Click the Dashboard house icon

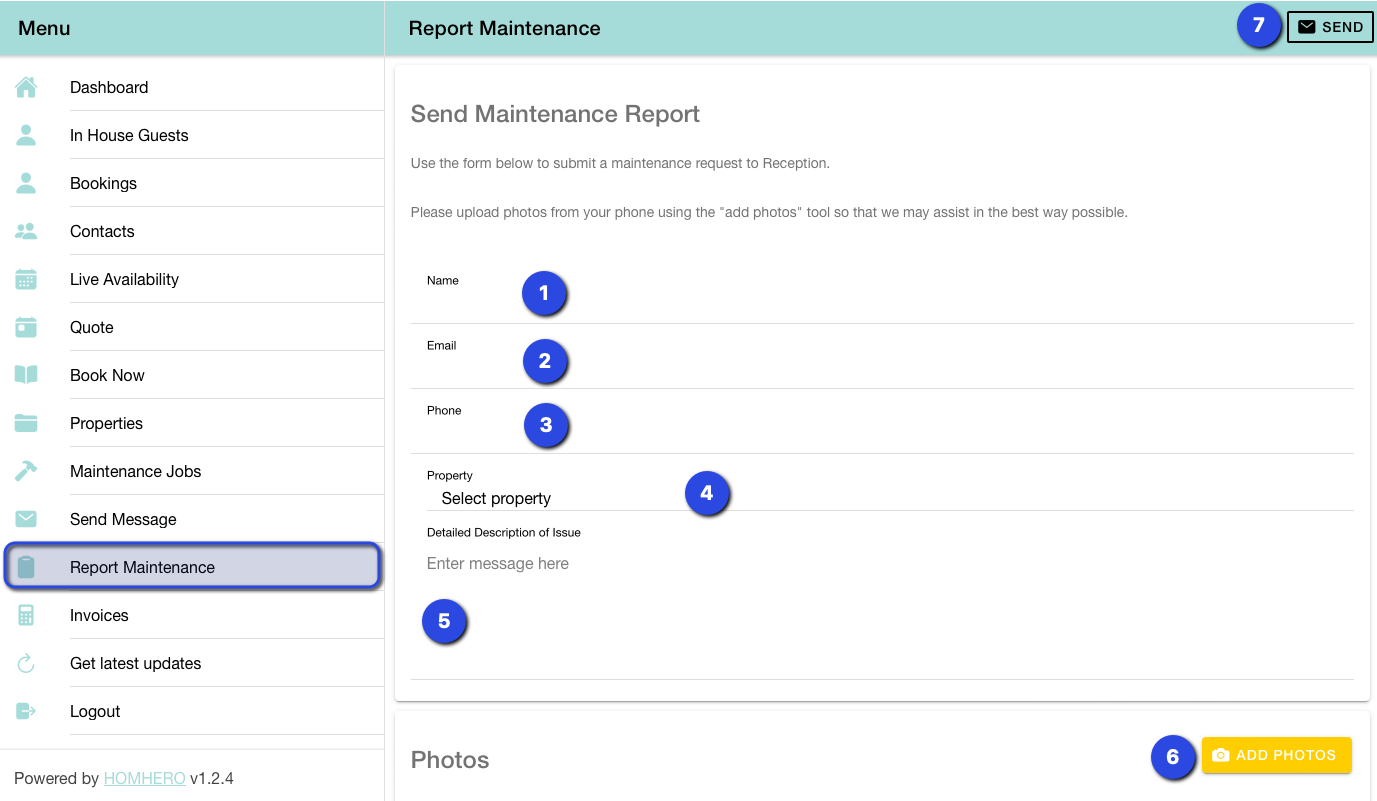[x=26, y=88]
